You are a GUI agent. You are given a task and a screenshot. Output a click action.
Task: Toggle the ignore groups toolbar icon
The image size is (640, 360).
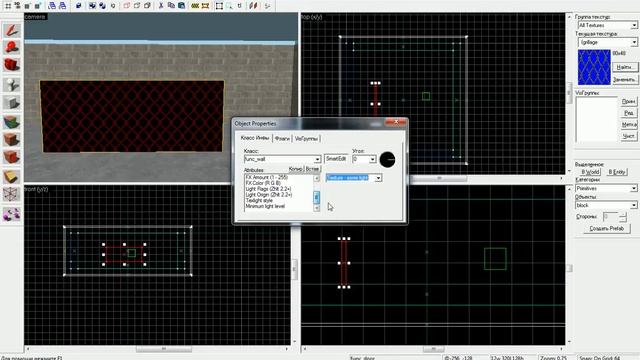[x=112, y=6]
